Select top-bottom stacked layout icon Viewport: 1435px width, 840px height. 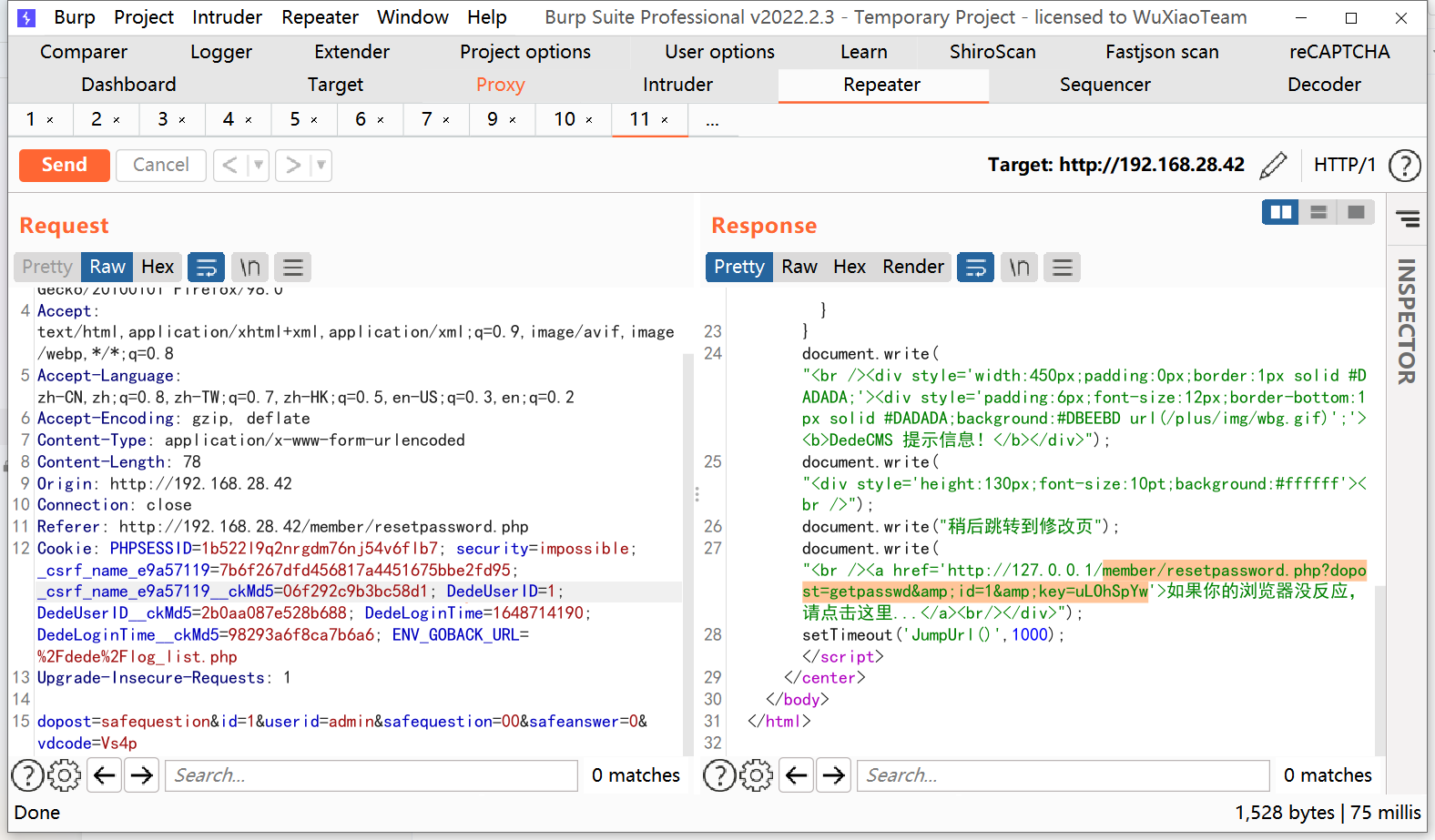1318,212
